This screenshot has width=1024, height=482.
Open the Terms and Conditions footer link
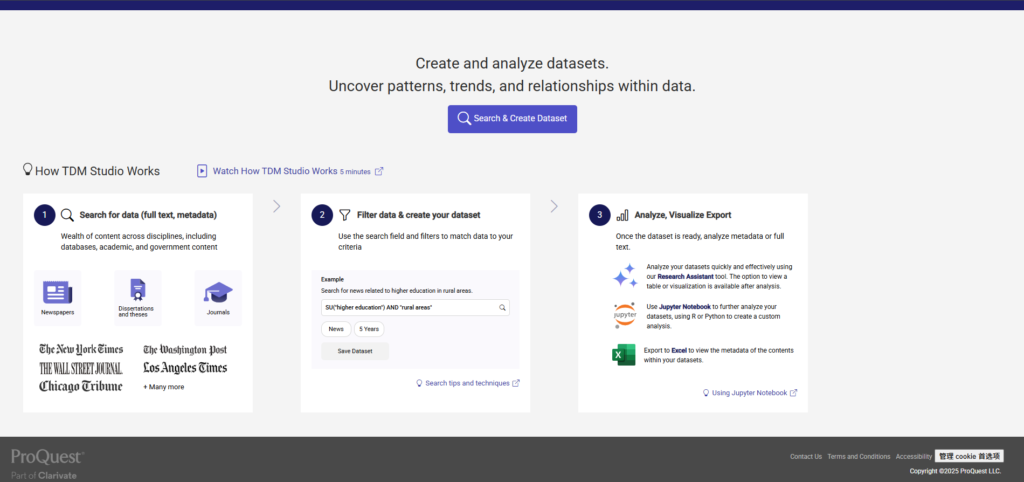(x=858, y=456)
